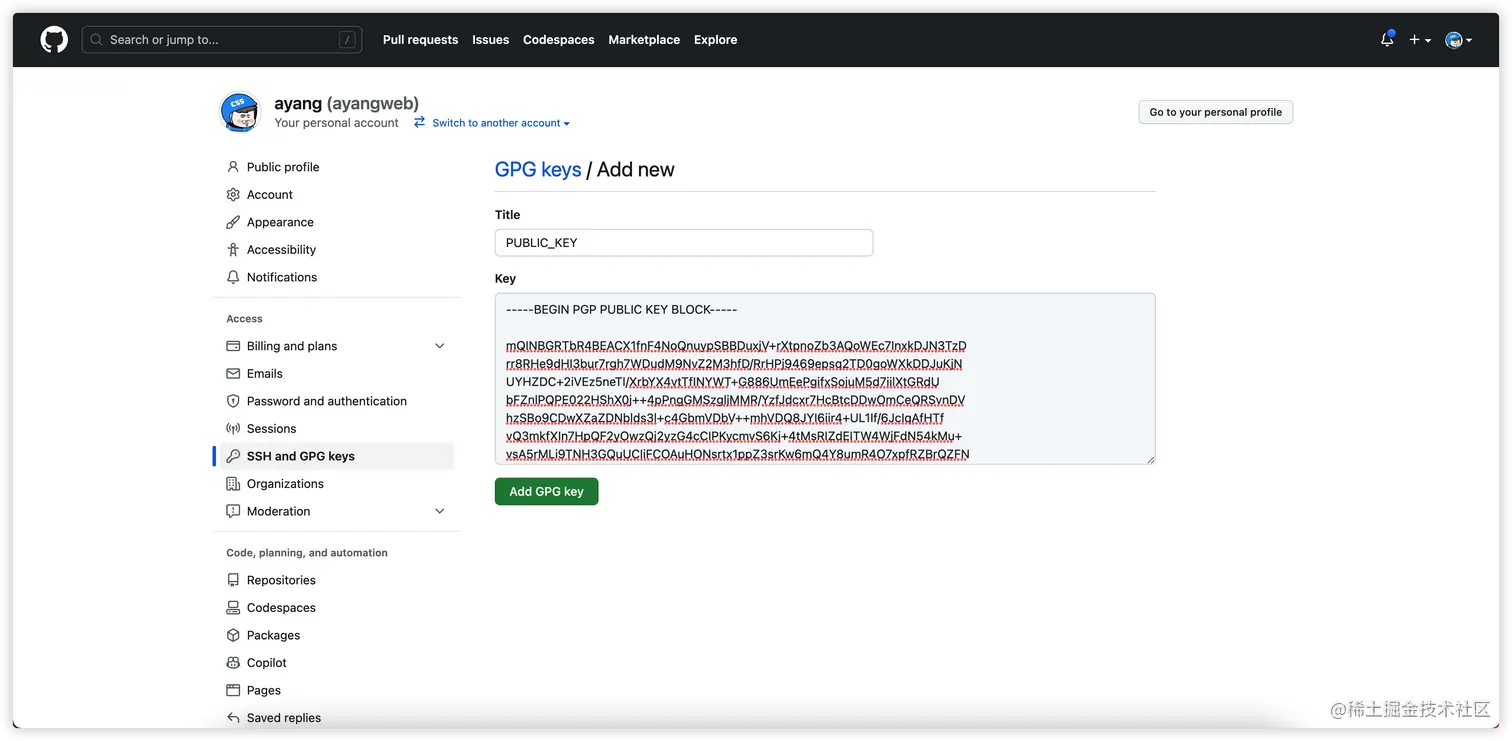
Task: Focus the Title input field
Action: [x=684, y=243]
